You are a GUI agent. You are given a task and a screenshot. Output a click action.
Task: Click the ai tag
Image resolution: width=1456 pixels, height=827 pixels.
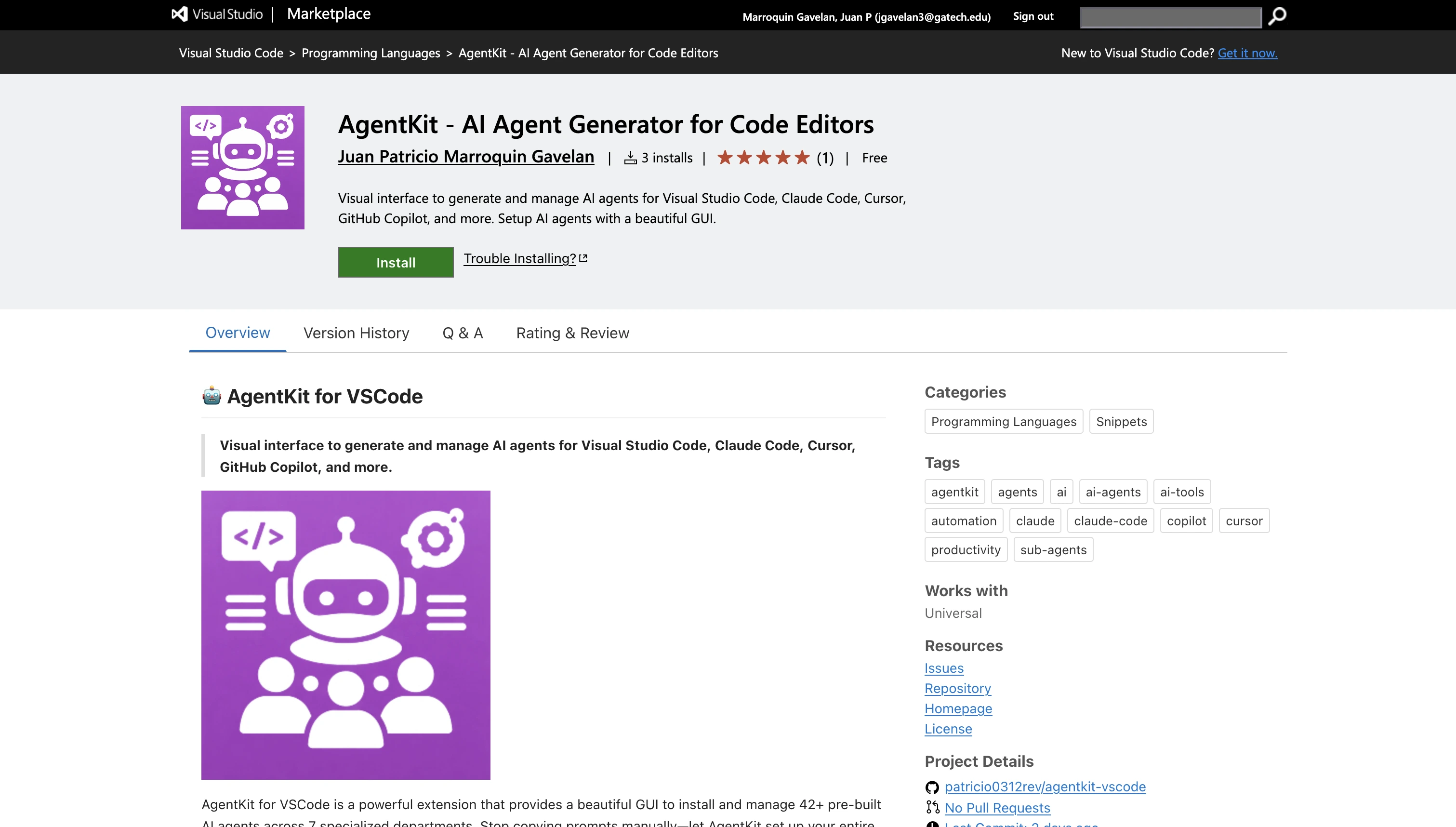(x=1061, y=492)
